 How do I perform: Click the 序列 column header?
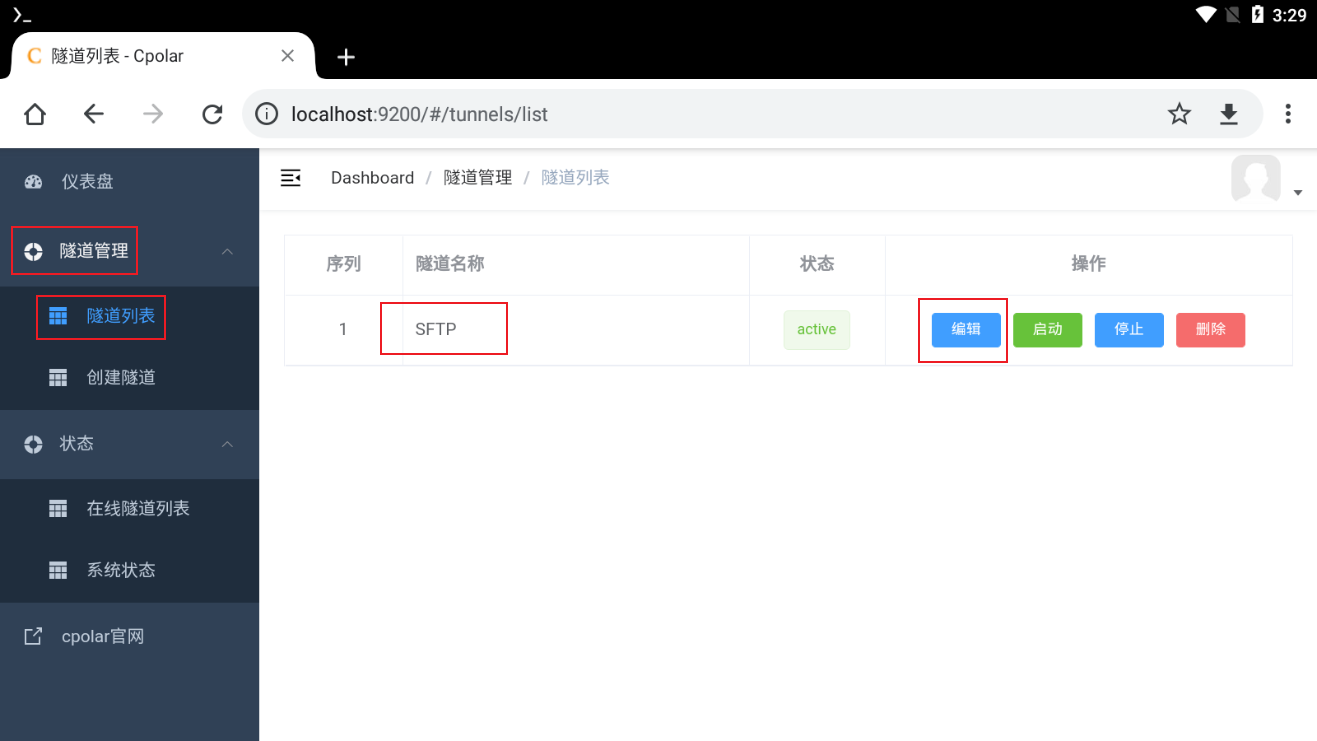[343, 264]
